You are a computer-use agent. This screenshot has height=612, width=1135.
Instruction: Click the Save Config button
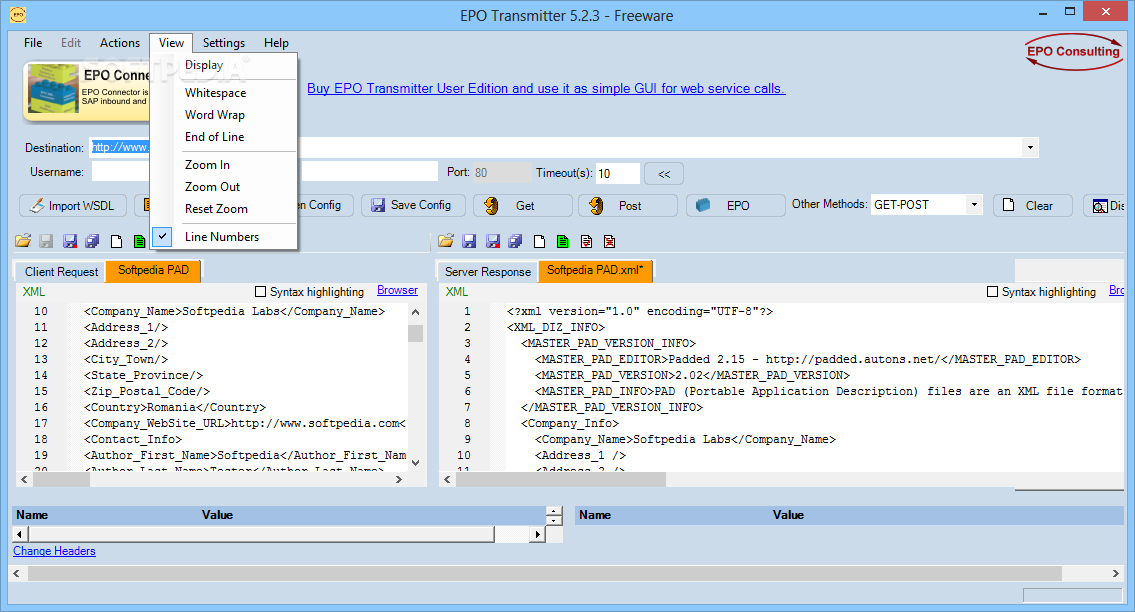[x=413, y=206]
